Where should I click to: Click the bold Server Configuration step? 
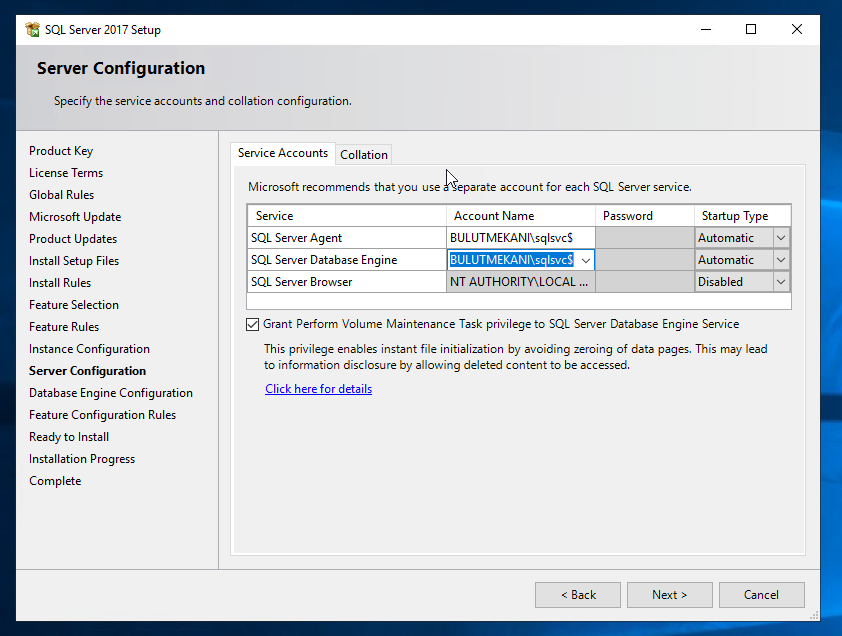(87, 371)
